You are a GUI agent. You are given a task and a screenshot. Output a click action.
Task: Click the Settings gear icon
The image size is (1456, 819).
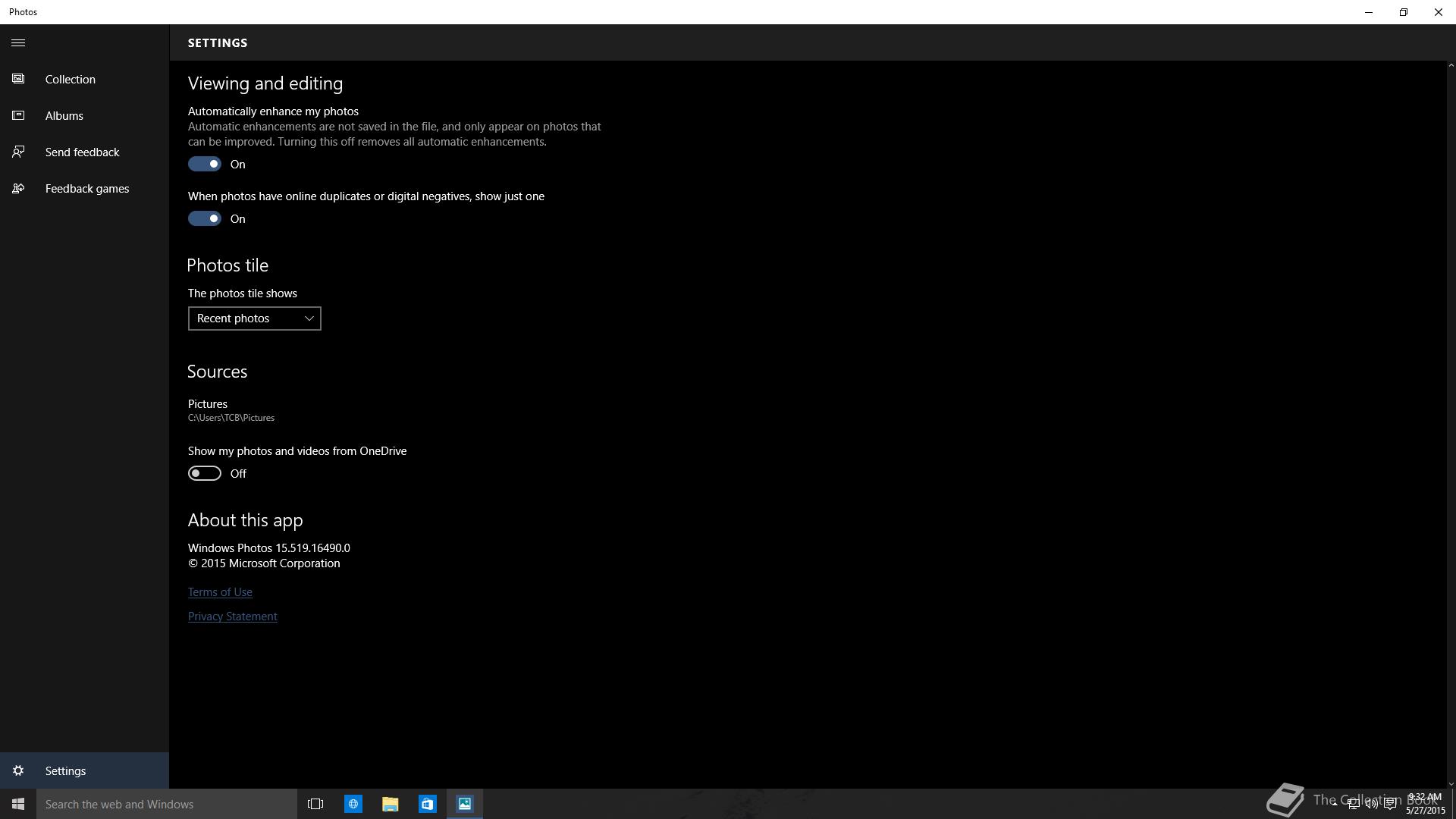tap(18, 770)
